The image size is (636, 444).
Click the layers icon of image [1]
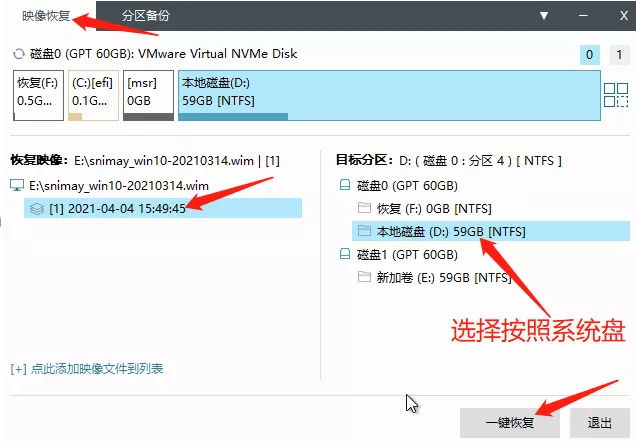[36, 208]
